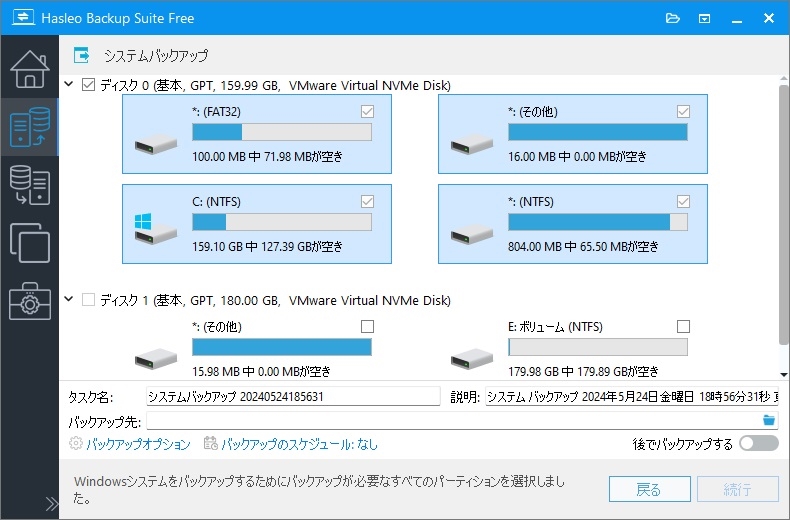The image size is (790, 520).
Task: Open the バックアップオプション link
Action: pos(139,444)
